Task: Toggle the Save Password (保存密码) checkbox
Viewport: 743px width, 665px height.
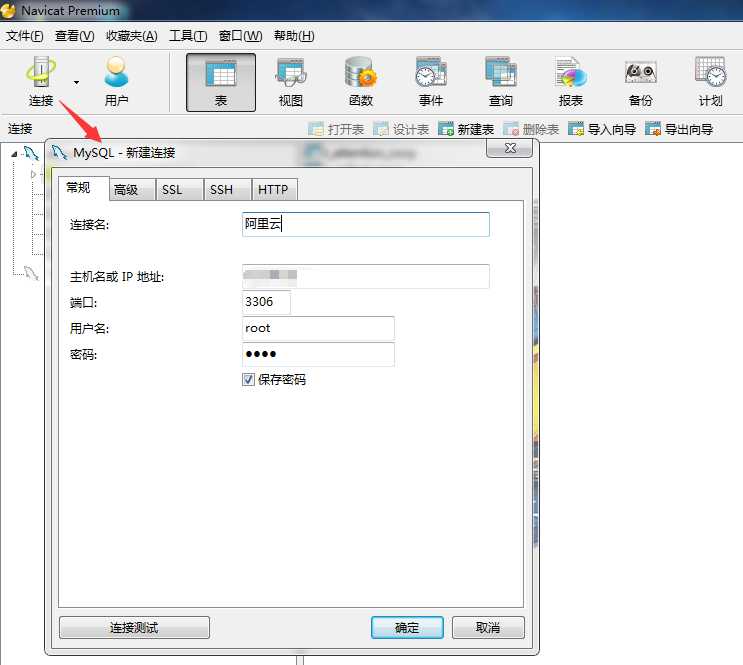Action: (248, 380)
